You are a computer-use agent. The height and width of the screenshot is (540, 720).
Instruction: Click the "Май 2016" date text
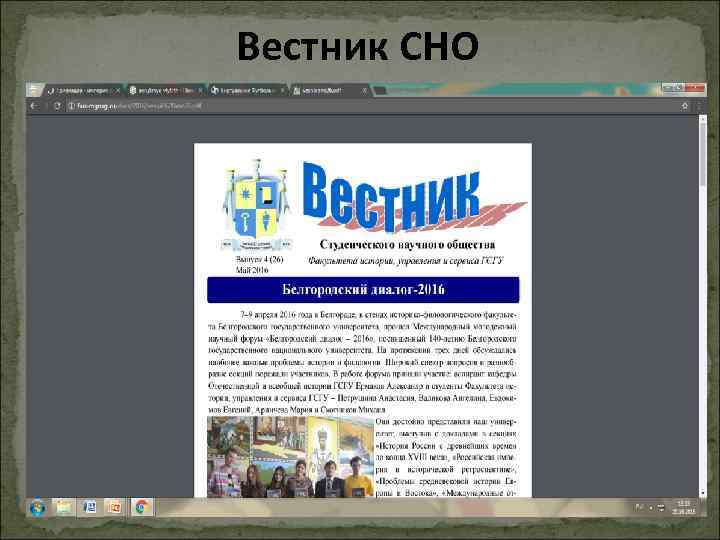(x=252, y=270)
